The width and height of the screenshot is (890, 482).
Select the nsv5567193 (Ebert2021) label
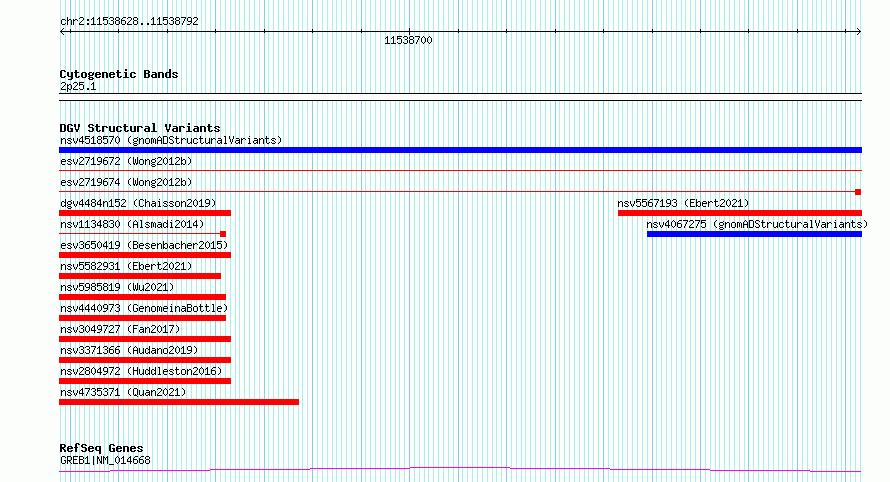pyautogui.click(x=683, y=203)
